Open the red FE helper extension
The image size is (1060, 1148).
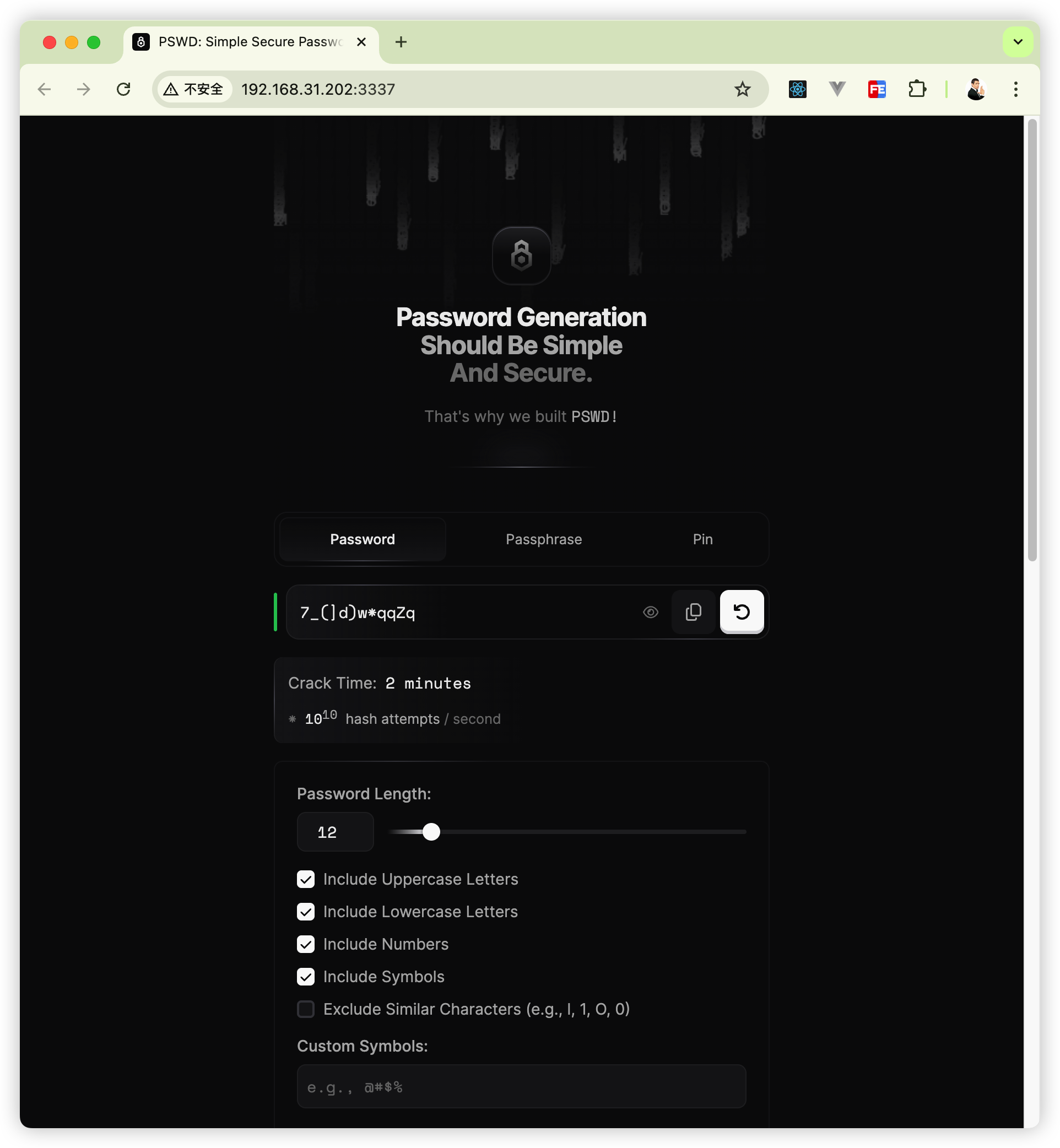point(877,89)
